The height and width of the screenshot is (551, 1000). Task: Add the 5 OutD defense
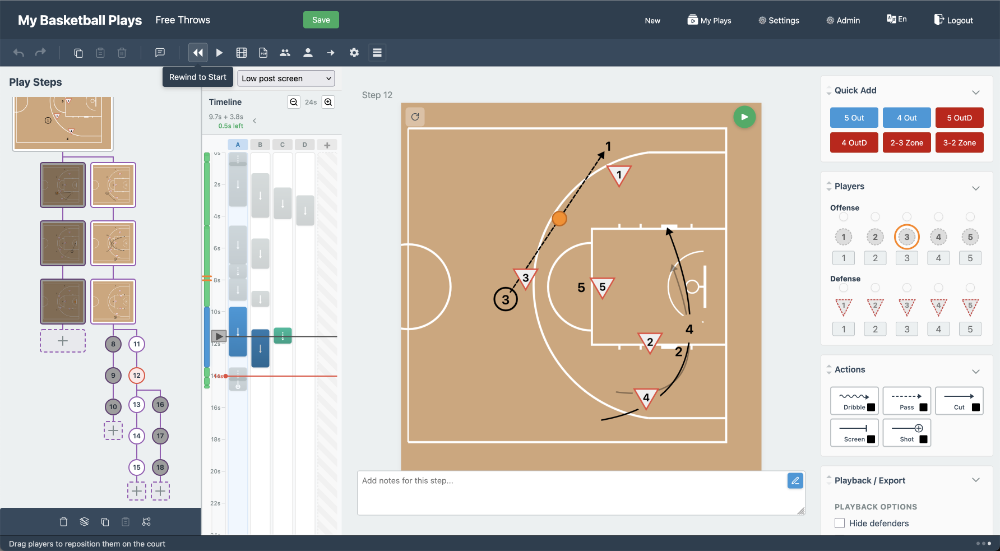point(959,118)
